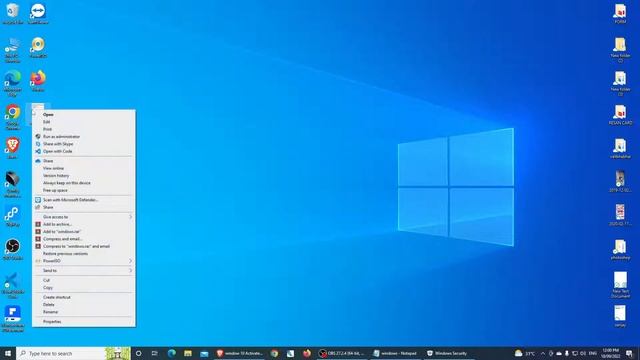Screen dimensions: 640x360
Task: Open the weather widget on taskbar
Action: pyautogui.click(x=525, y=353)
